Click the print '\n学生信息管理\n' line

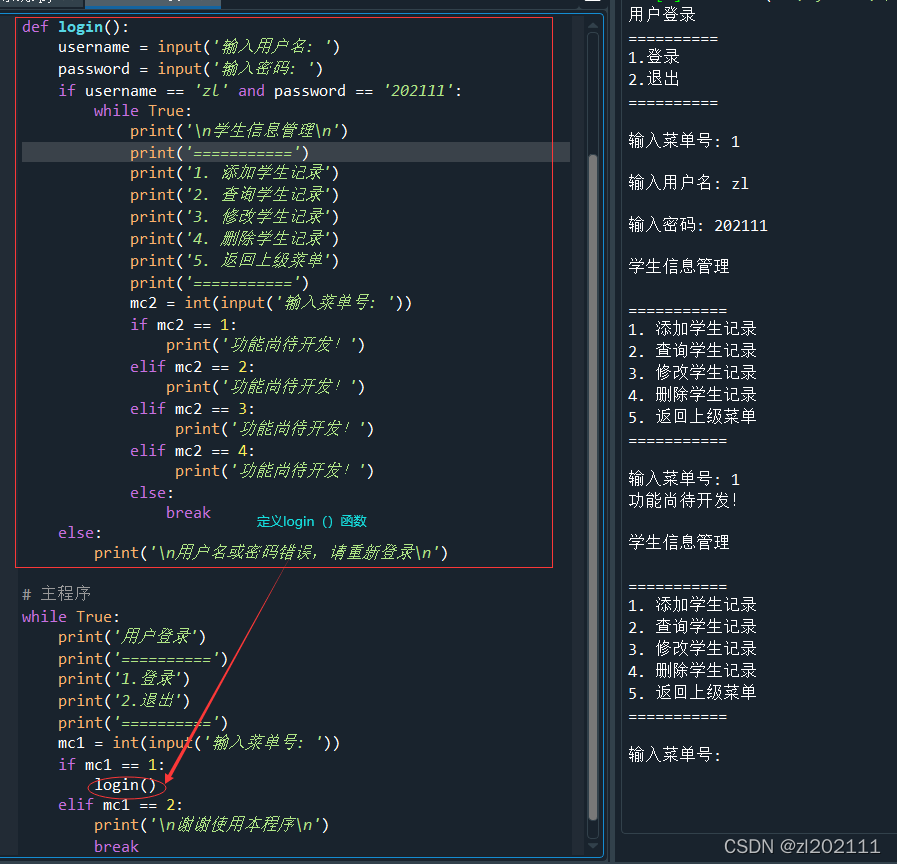click(239, 131)
